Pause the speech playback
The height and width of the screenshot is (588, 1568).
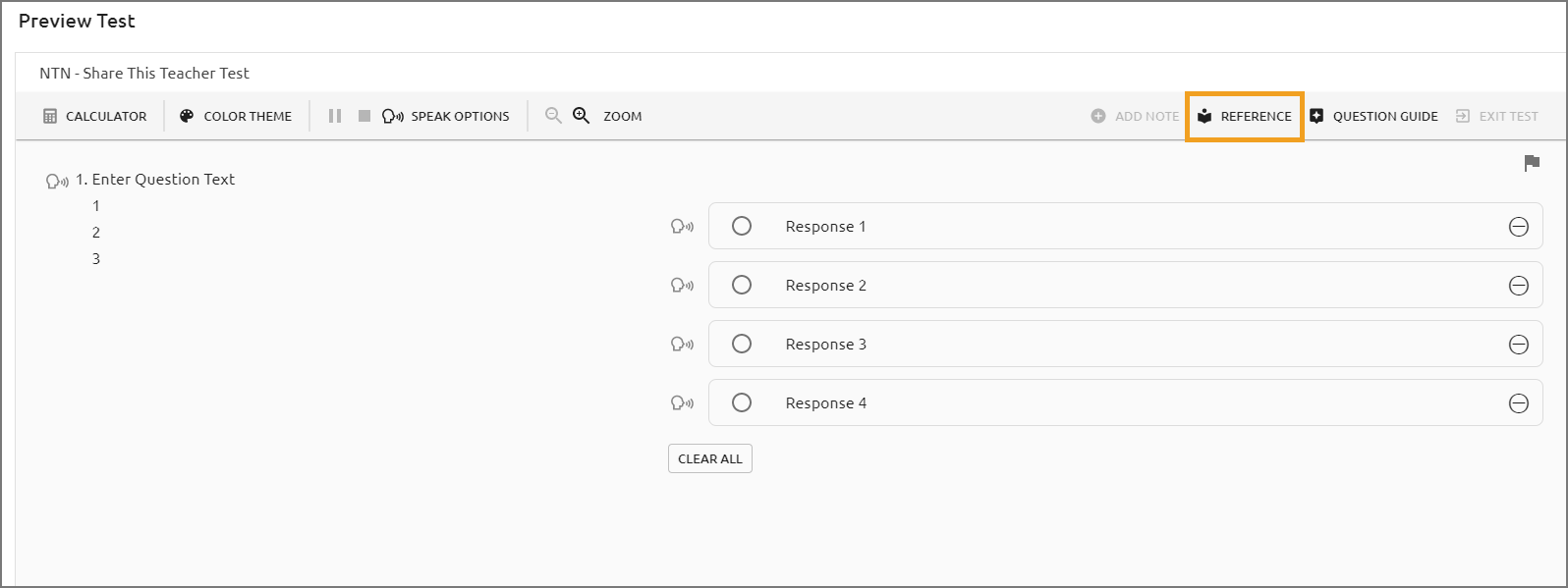pyautogui.click(x=335, y=116)
